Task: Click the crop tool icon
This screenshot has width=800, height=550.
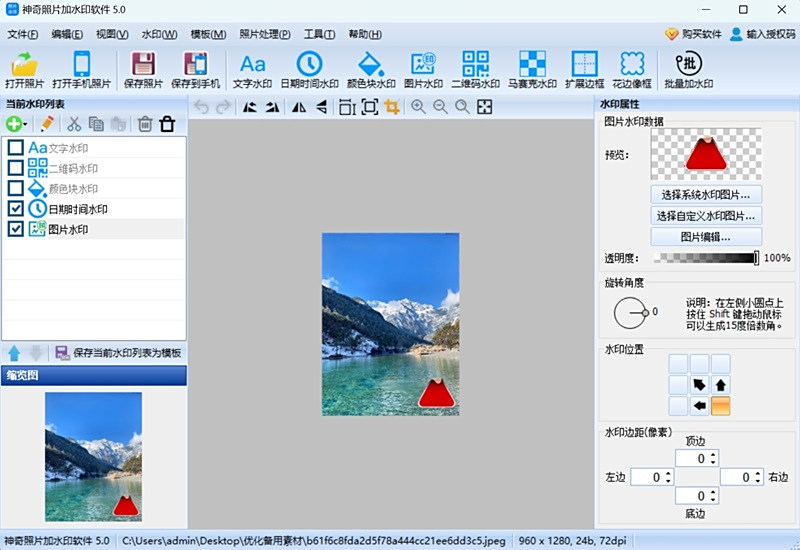Action: tap(392, 107)
